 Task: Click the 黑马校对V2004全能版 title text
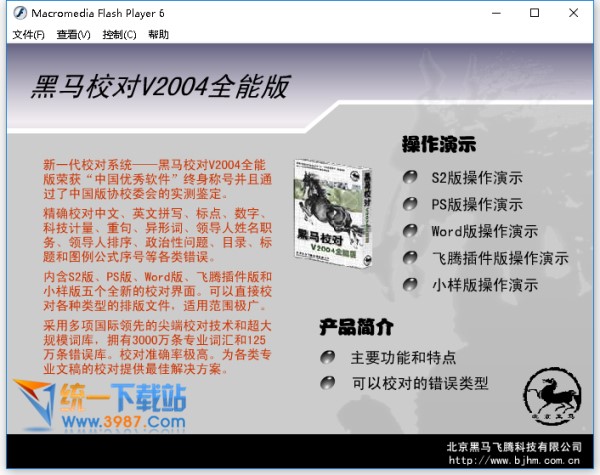tap(160, 87)
